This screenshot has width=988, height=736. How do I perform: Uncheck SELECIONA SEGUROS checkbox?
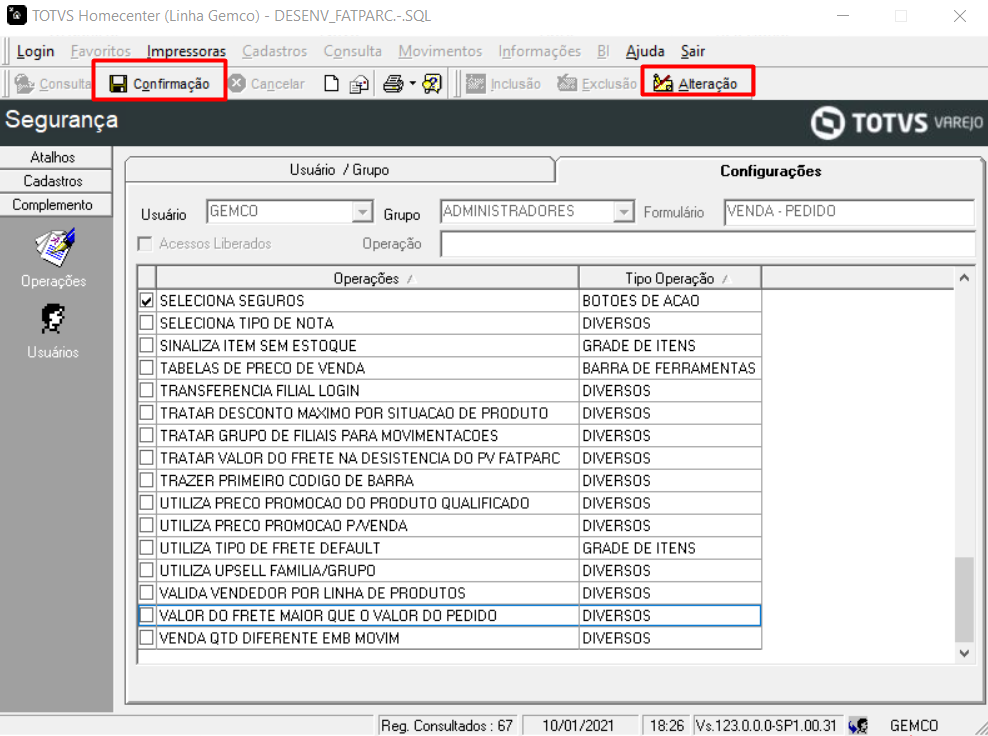tap(147, 301)
